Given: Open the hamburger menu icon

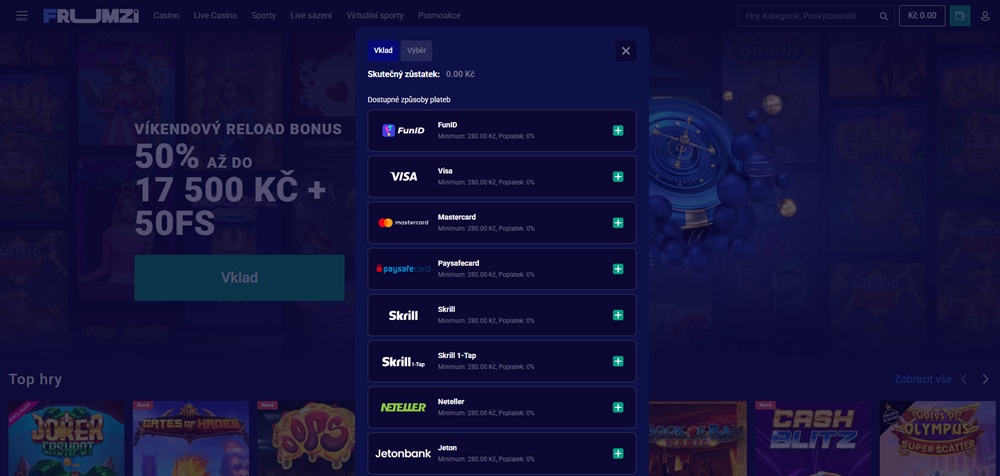Looking at the screenshot, I should point(22,15).
